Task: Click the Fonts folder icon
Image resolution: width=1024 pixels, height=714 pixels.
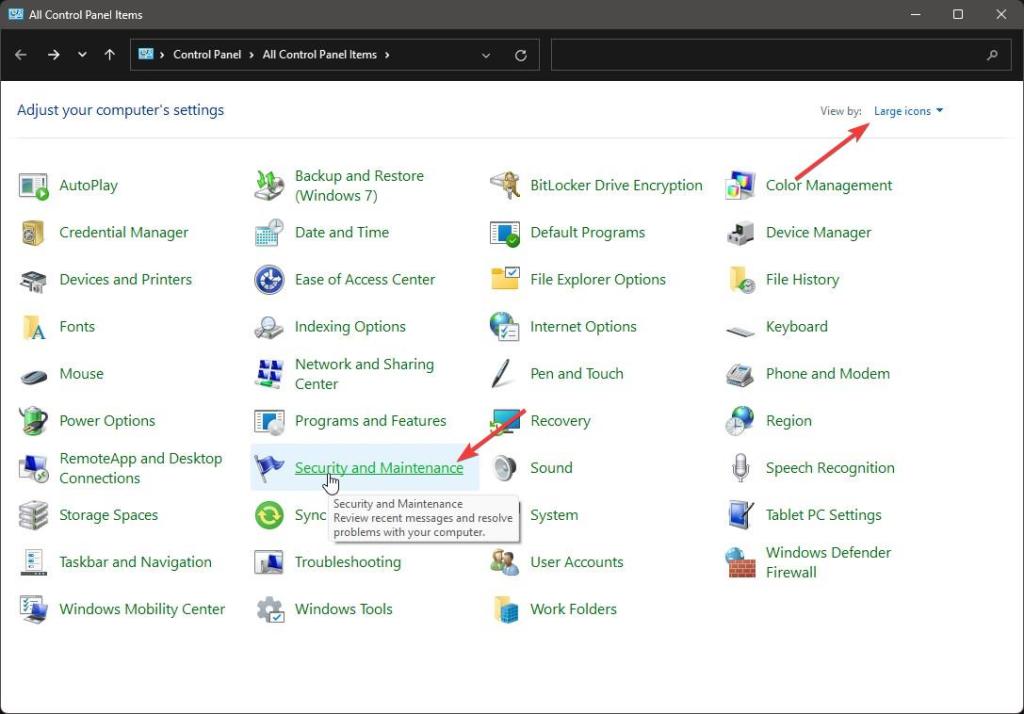Action: coord(33,327)
